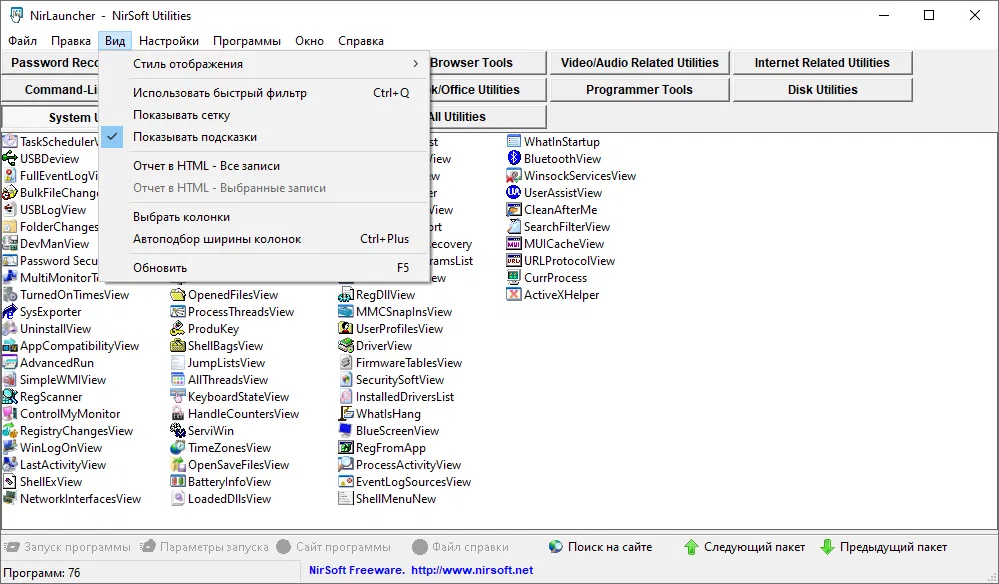The height and width of the screenshot is (584, 999).
Task: Click the USBDeview utility icon
Action: tap(10, 159)
